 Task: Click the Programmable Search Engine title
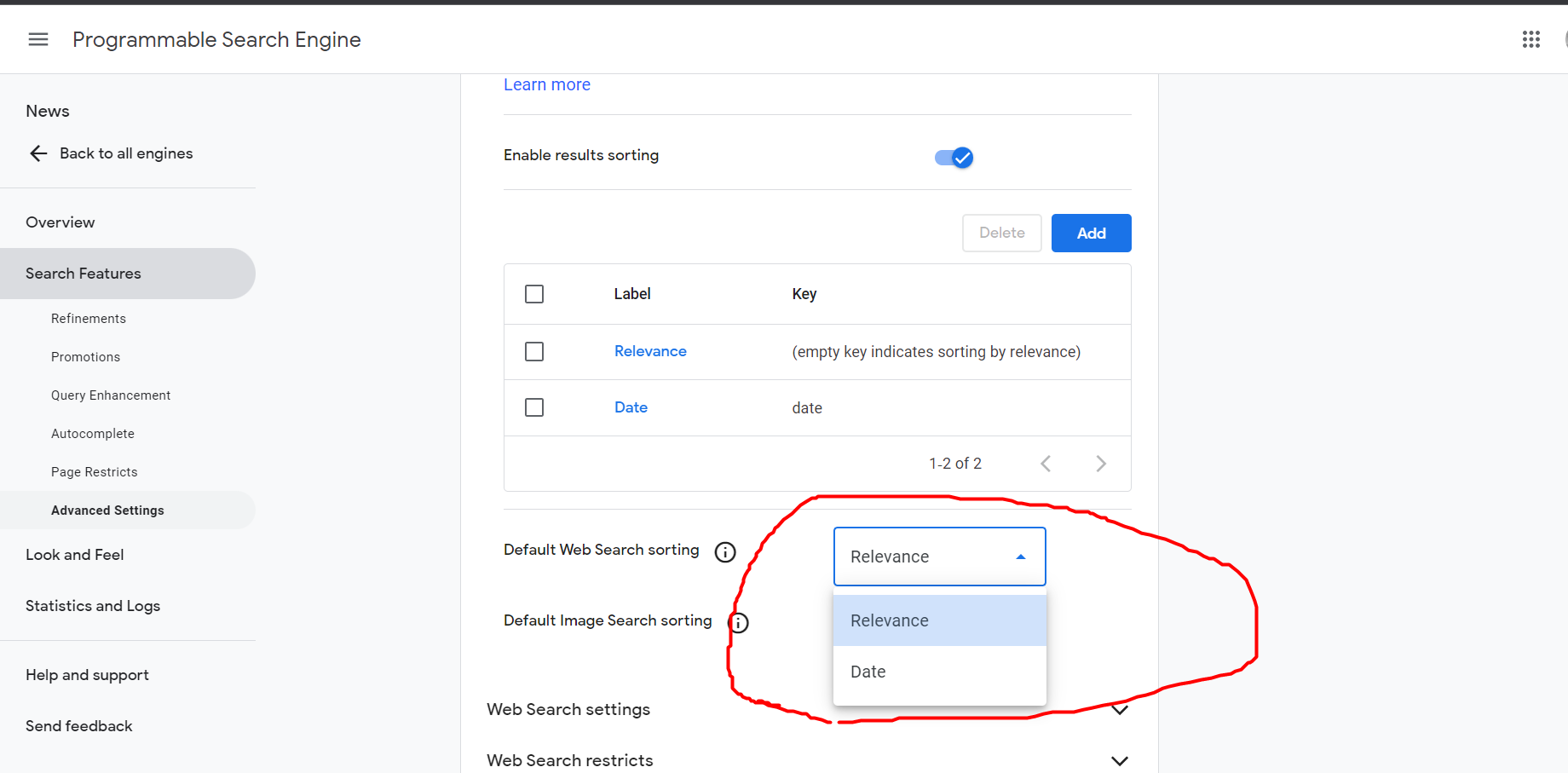coord(216,40)
